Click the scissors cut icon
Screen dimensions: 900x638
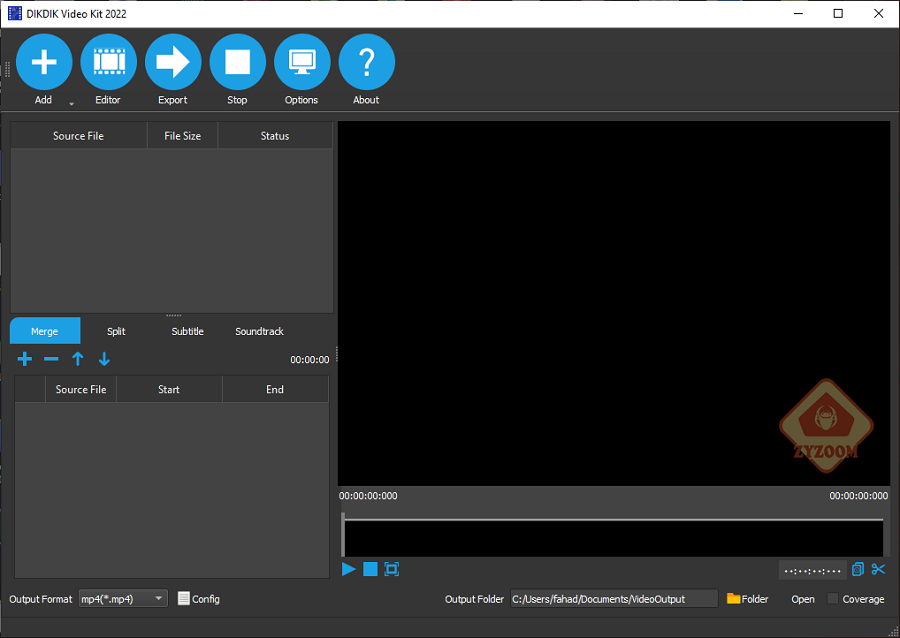[x=878, y=569]
